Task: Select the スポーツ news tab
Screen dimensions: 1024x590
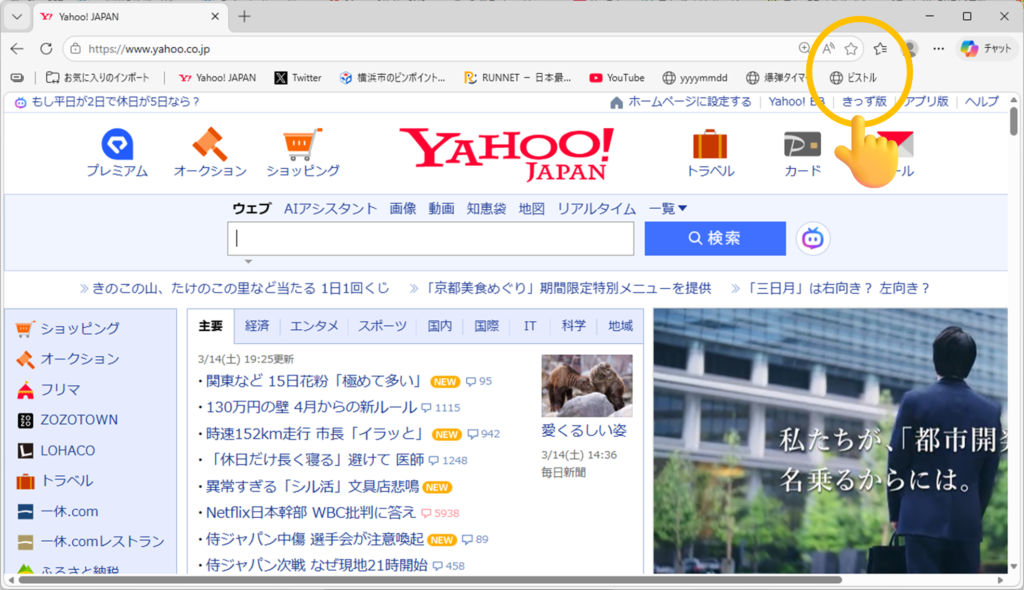Action: tap(382, 326)
